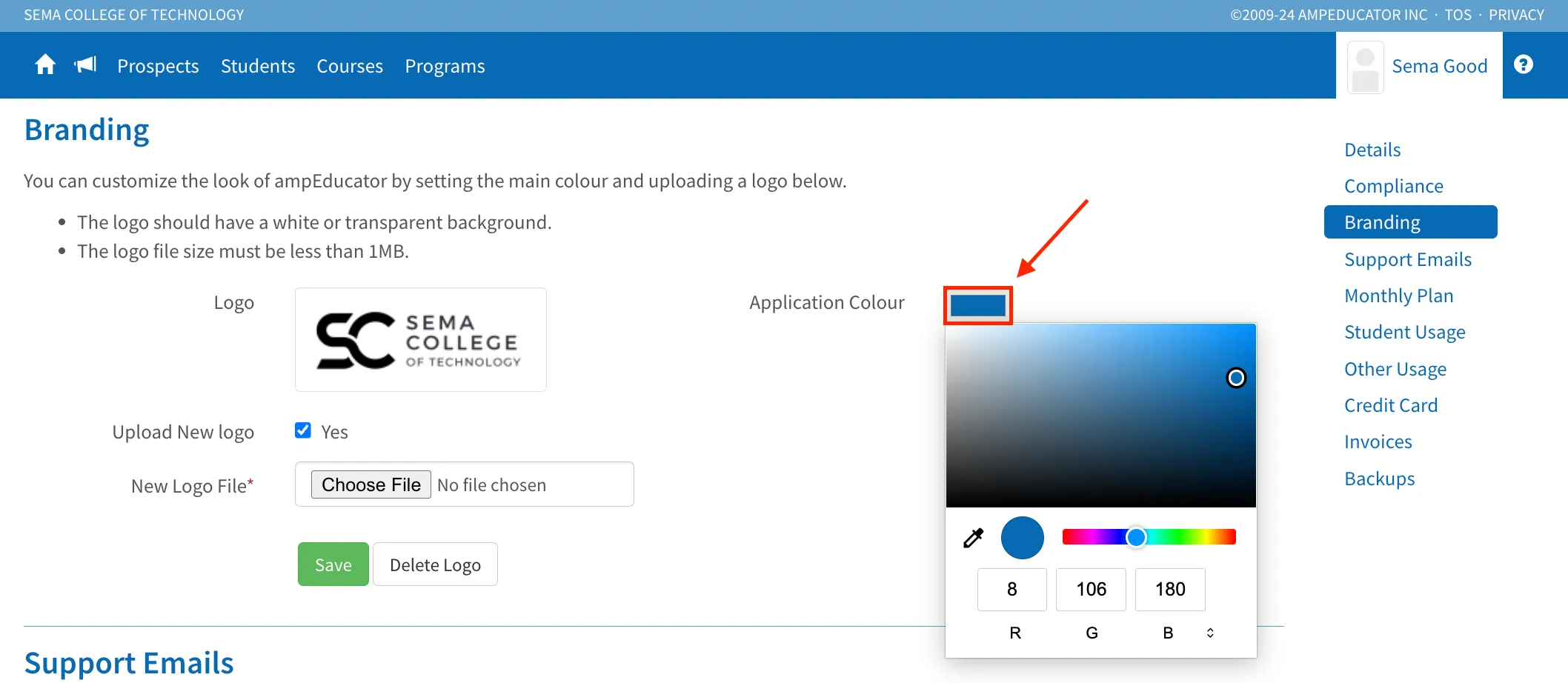
Task: Click the B value field showing 180
Action: [1170, 590]
